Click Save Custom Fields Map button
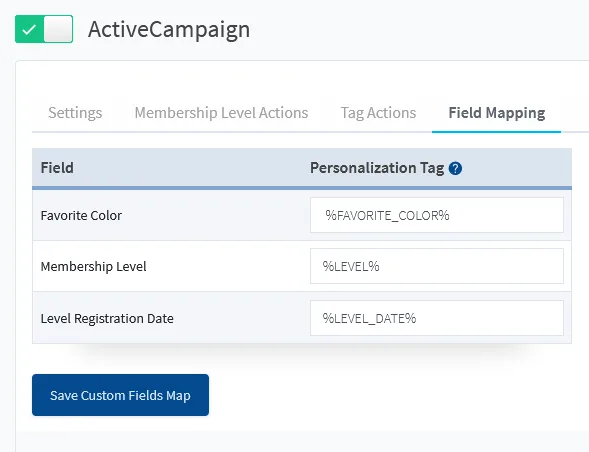The image size is (589, 452). [x=120, y=395]
